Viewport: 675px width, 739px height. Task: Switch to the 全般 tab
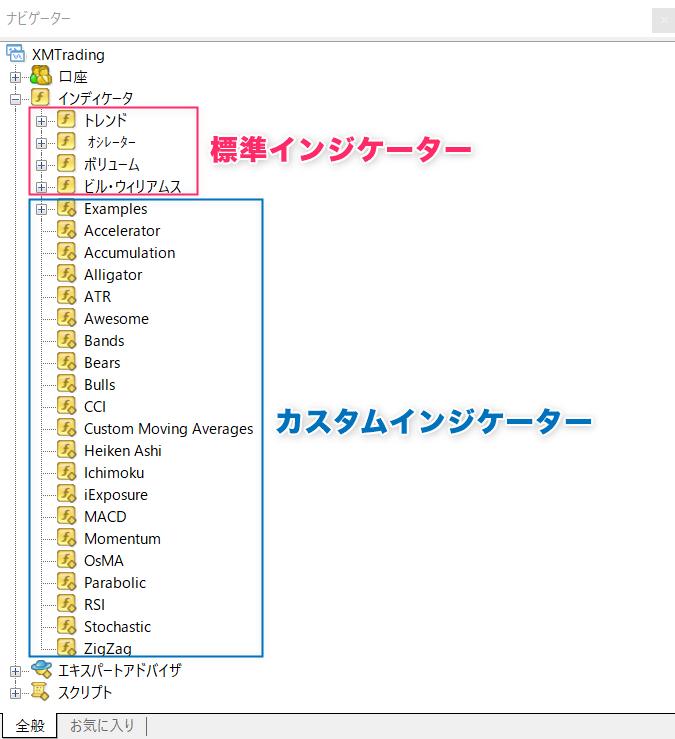[30, 726]
